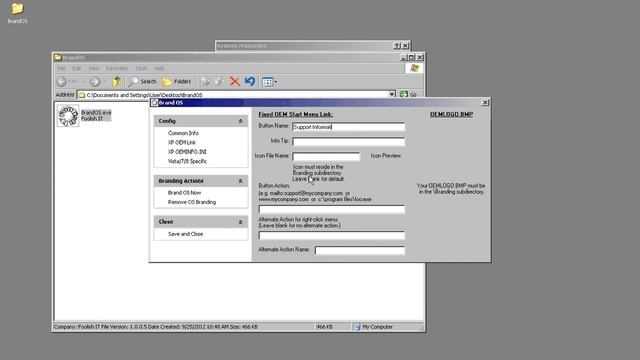The height and width of the screenshot is (360, 640).
Task: Minimize the BrandOS Explorer window
Action: 403,58
